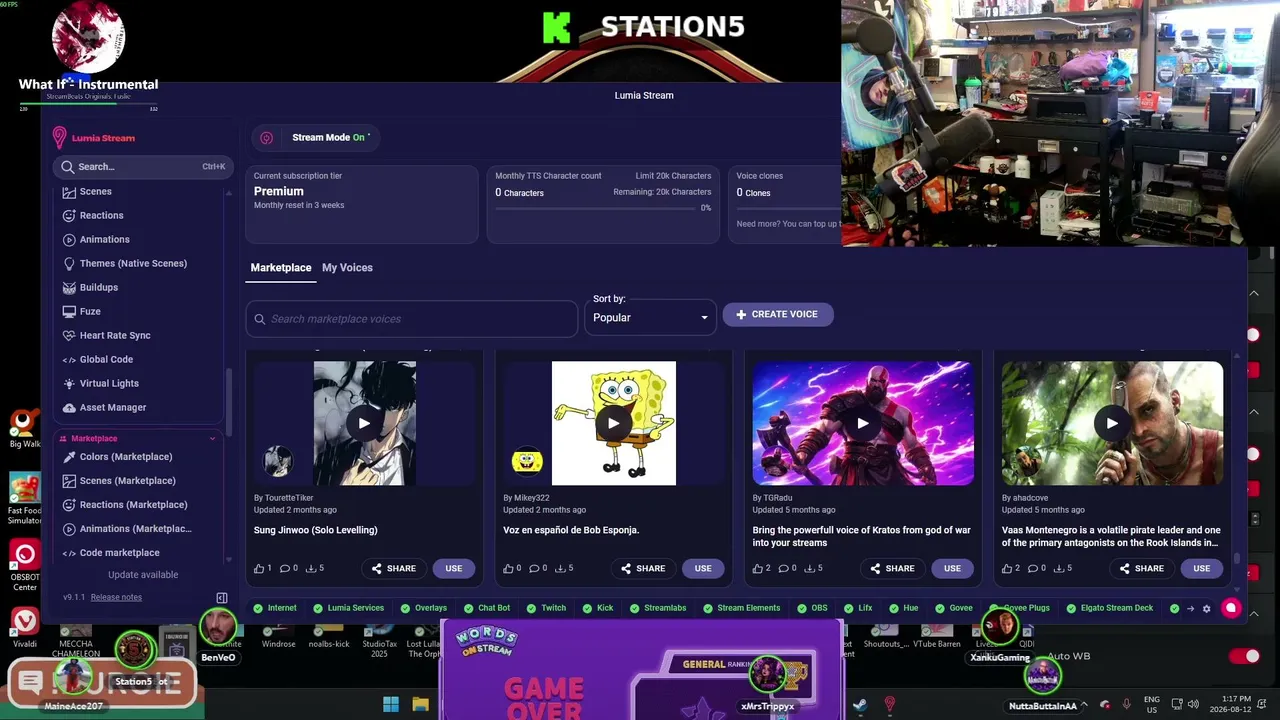The image size is (1280, 720).
Task: Use the Kratos voice
Action: pos(952,568)
